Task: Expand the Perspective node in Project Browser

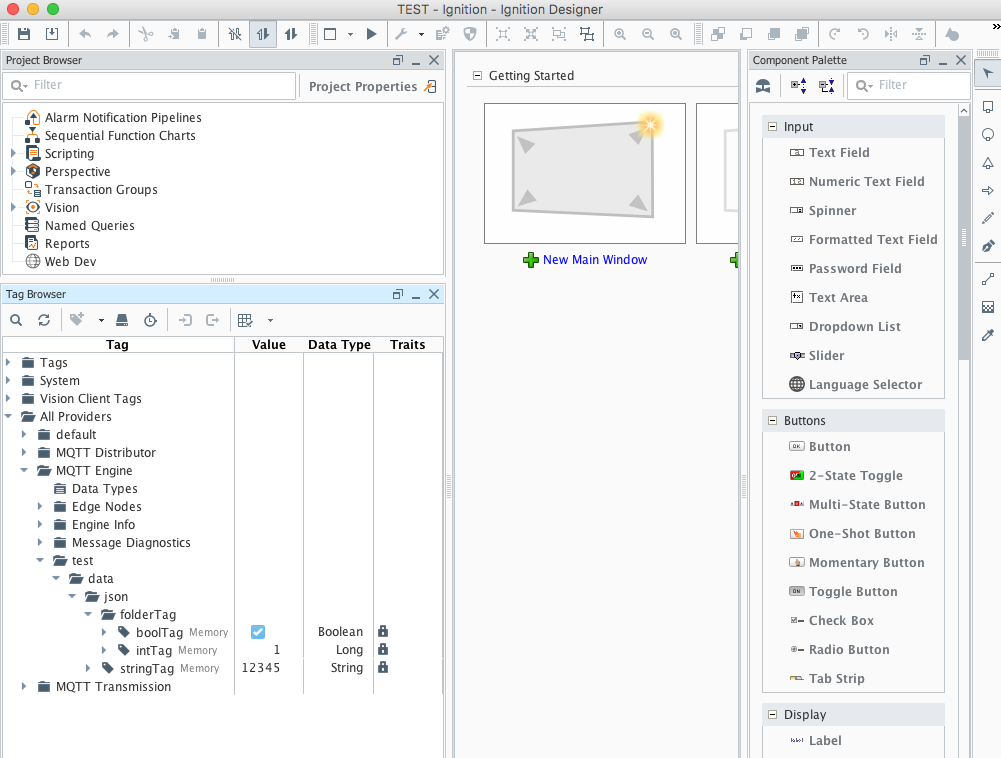Action: (13, 171)
